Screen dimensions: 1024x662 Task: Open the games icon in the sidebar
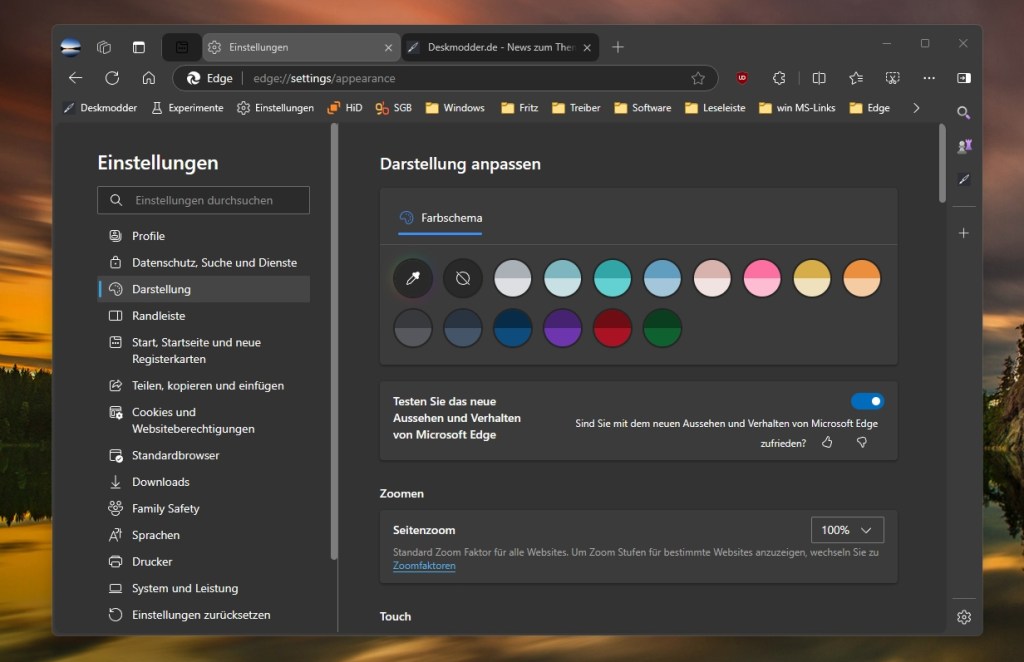[963, 146]
